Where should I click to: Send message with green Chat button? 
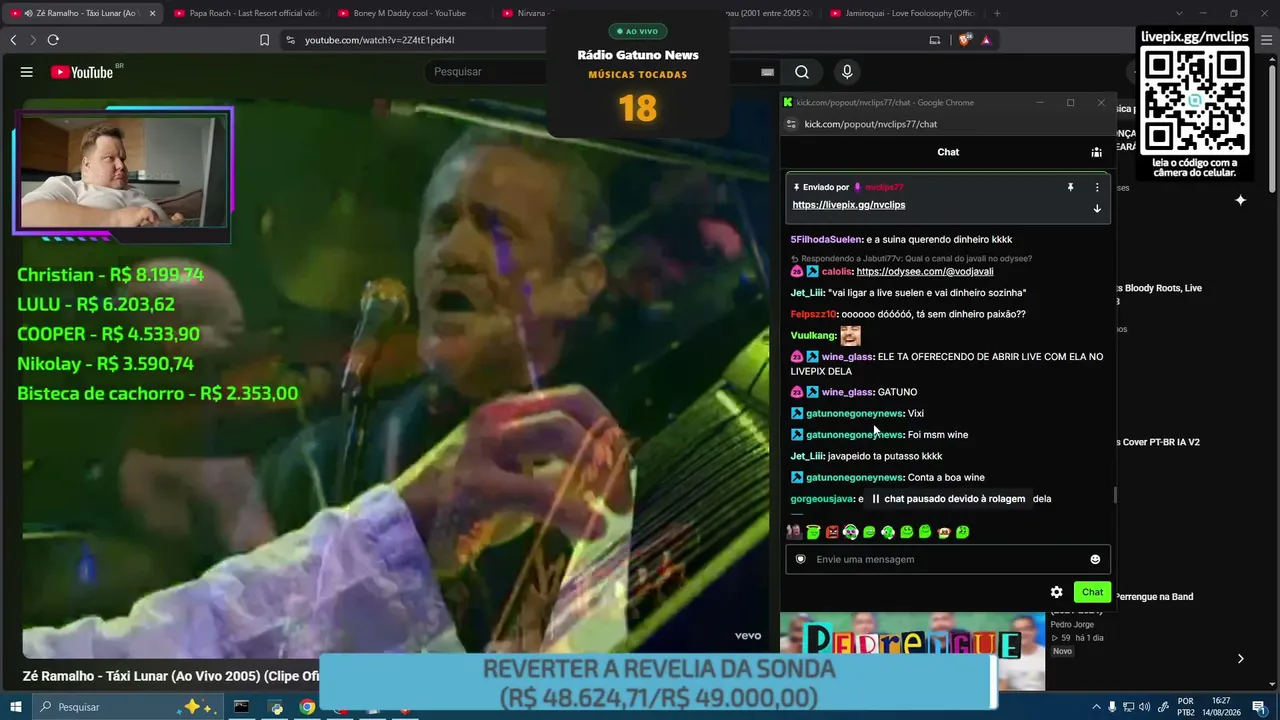pyautogui.click(x=1092, y=592)
